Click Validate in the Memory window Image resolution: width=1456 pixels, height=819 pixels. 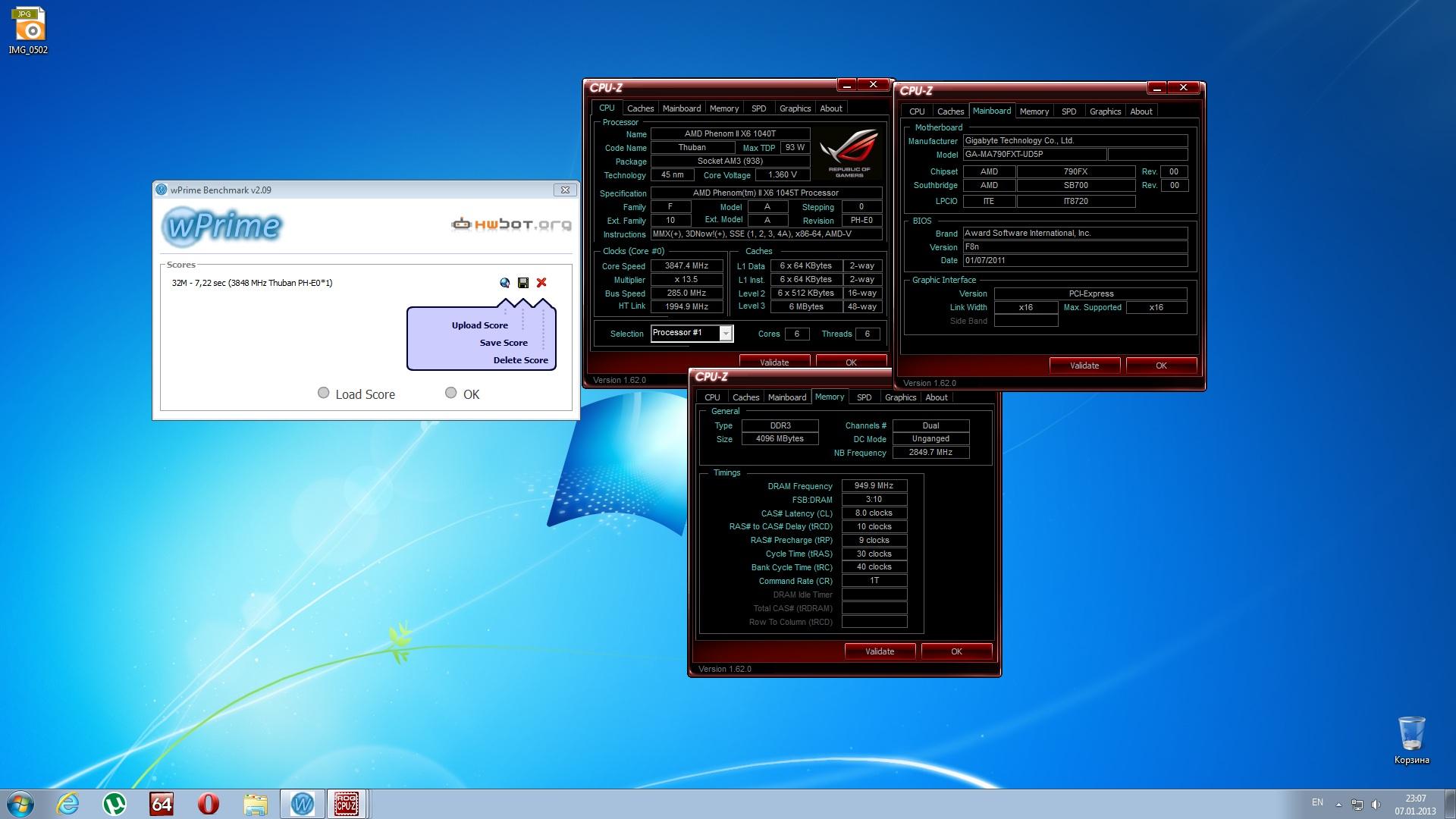pyautogui.click(x=880, y=651)
